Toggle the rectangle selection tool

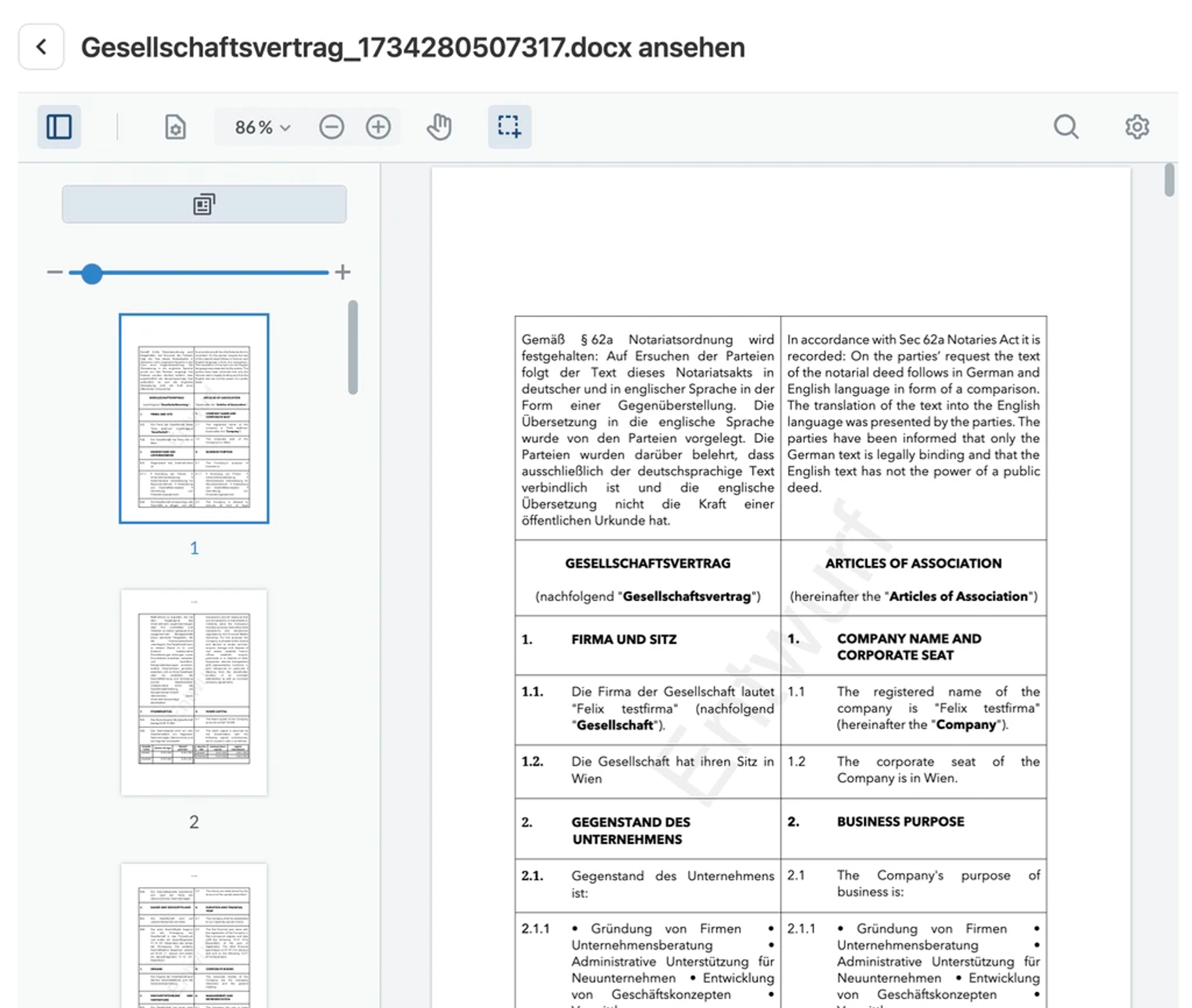pyautogui.click(x=508, y=127)
